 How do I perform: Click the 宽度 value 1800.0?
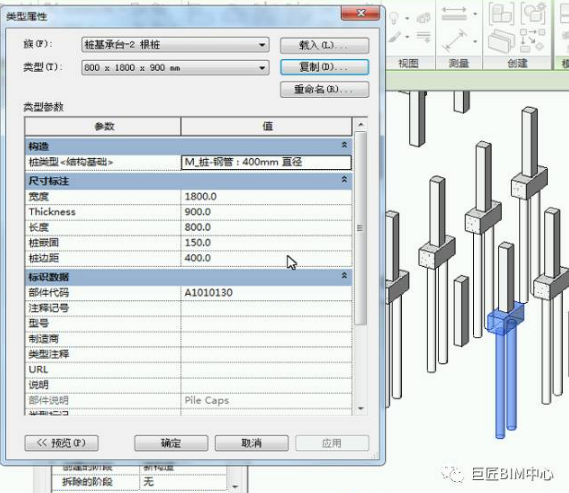[266, 197]
